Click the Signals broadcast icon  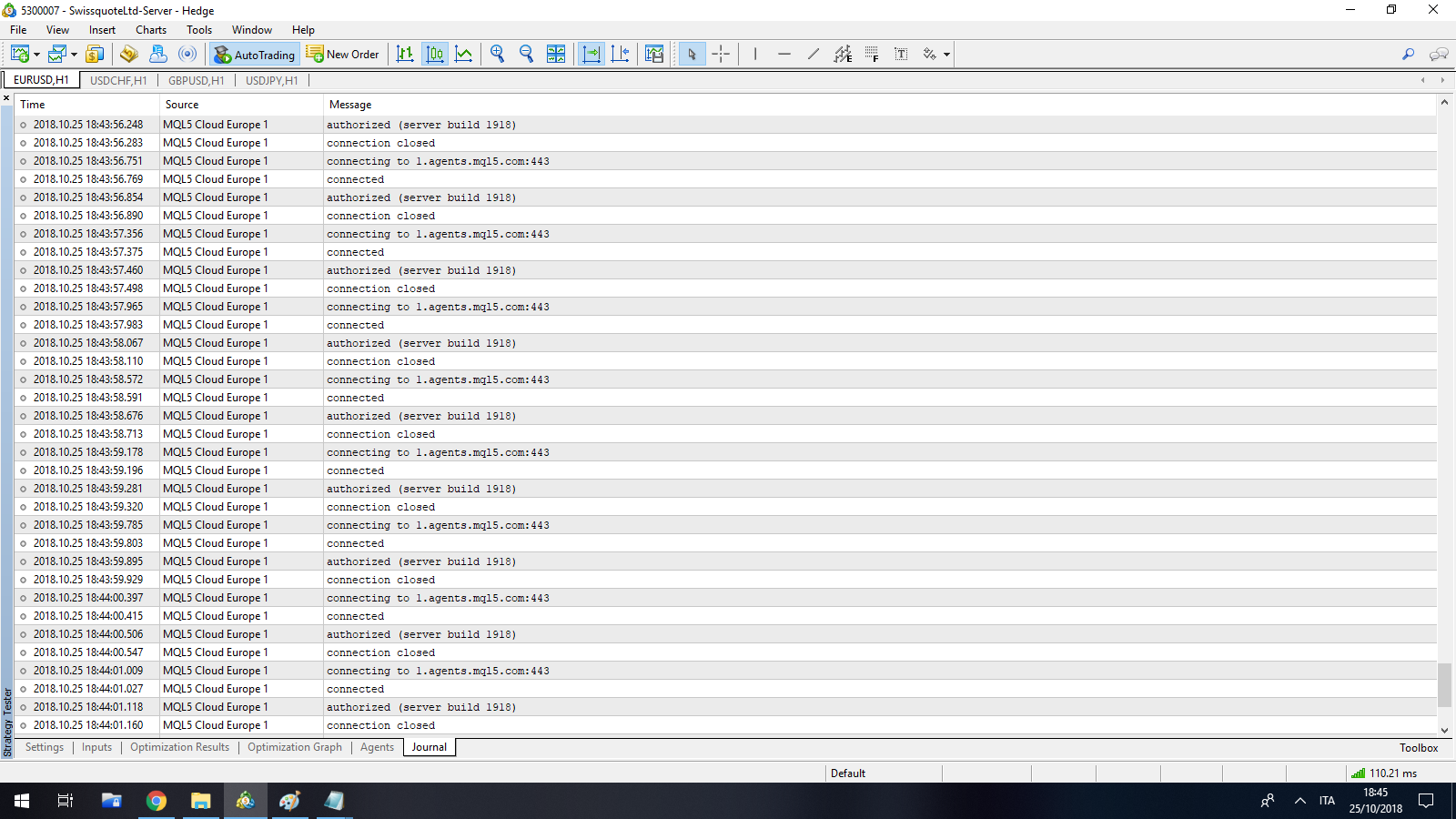click(x=187, y=55)
